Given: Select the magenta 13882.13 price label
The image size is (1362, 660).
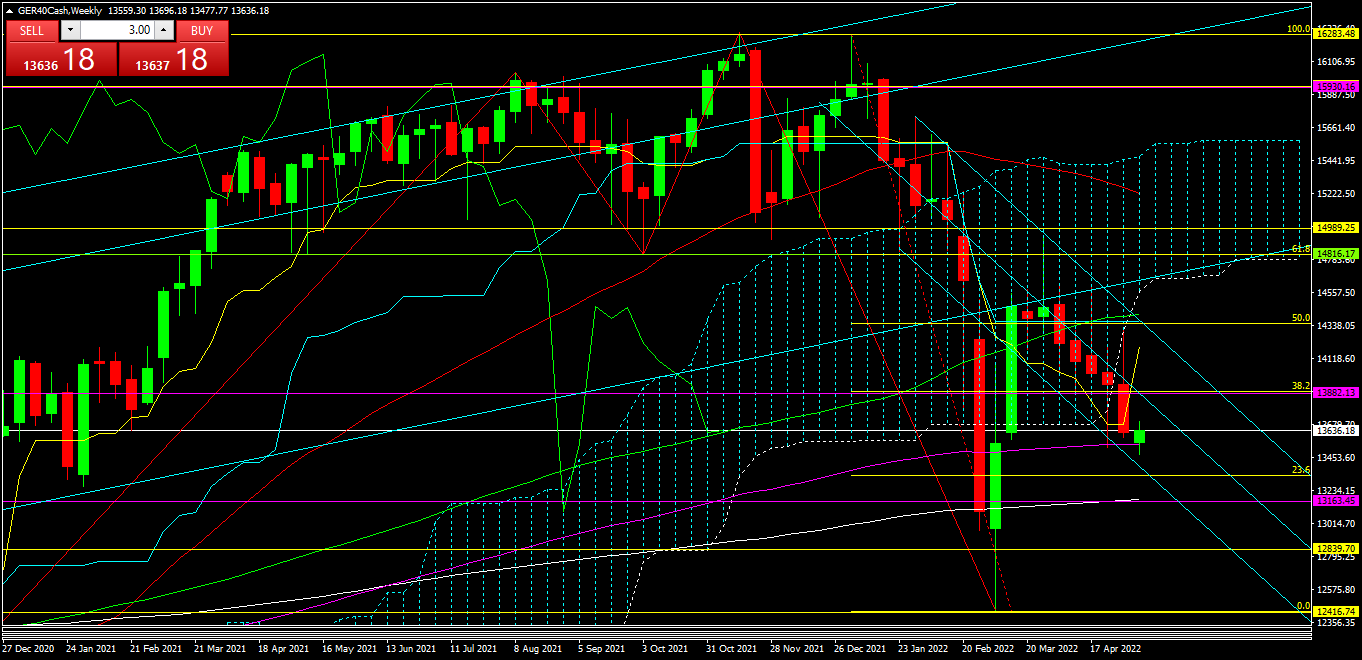Looking at the screenshot, I should (x=1337, y=393).
